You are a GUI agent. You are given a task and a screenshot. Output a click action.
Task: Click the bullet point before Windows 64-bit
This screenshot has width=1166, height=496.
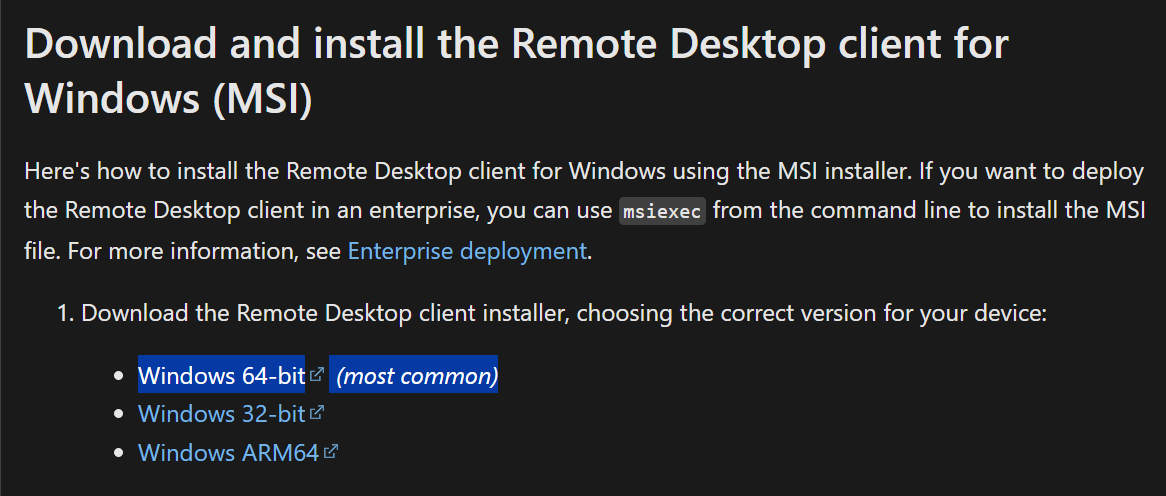118,377
